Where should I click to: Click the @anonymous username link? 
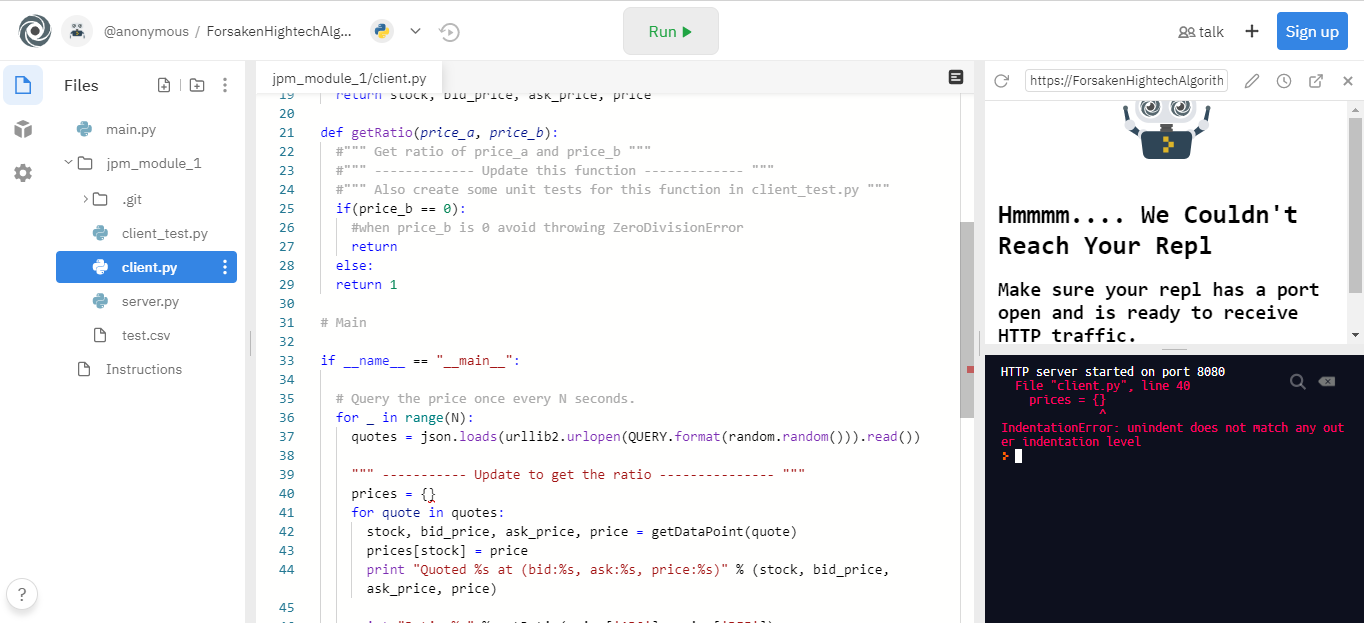[146, 31]
